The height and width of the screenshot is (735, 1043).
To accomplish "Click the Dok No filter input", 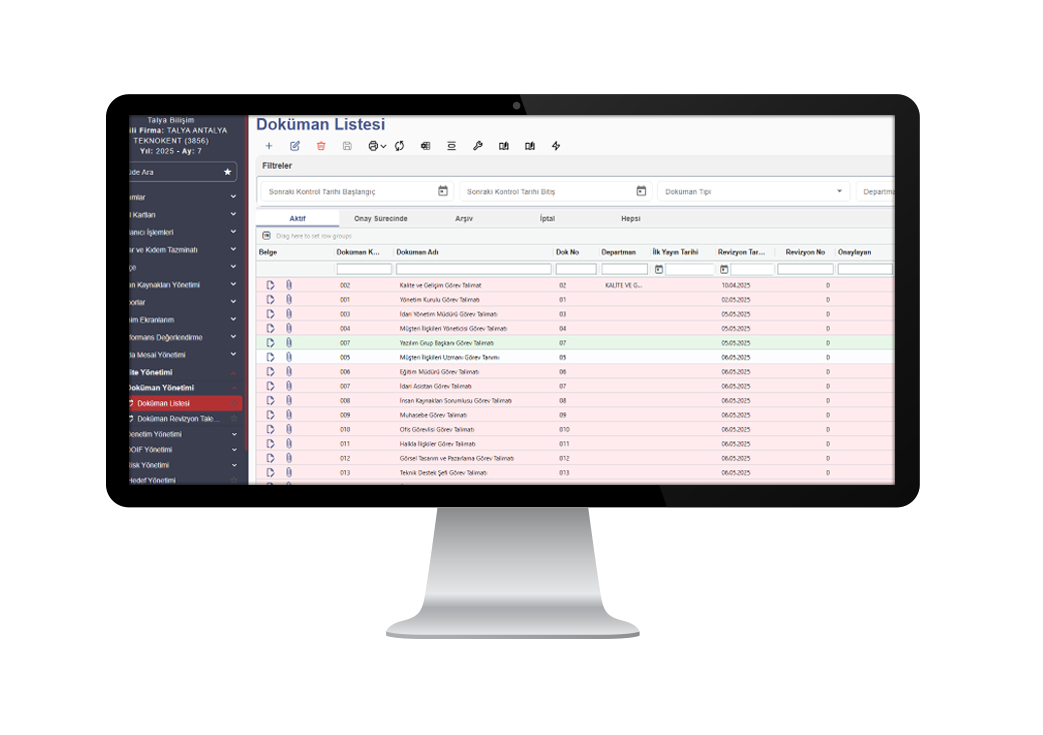I will point(576,269).
